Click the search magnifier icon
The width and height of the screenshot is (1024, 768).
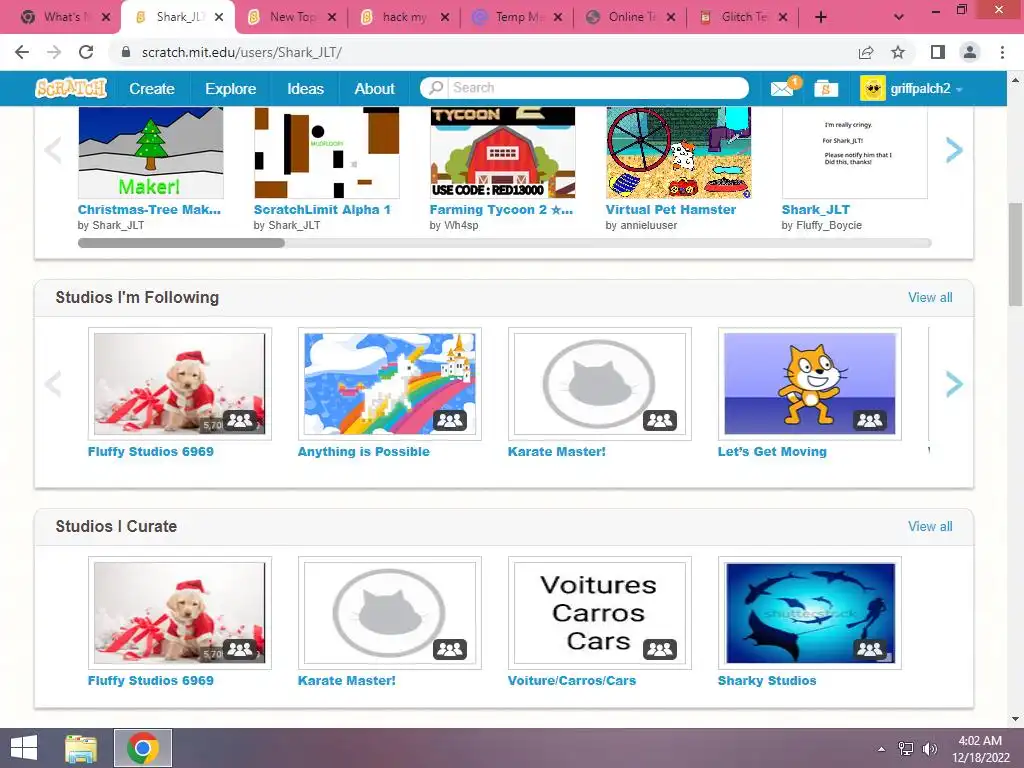(x=436, y=88)
